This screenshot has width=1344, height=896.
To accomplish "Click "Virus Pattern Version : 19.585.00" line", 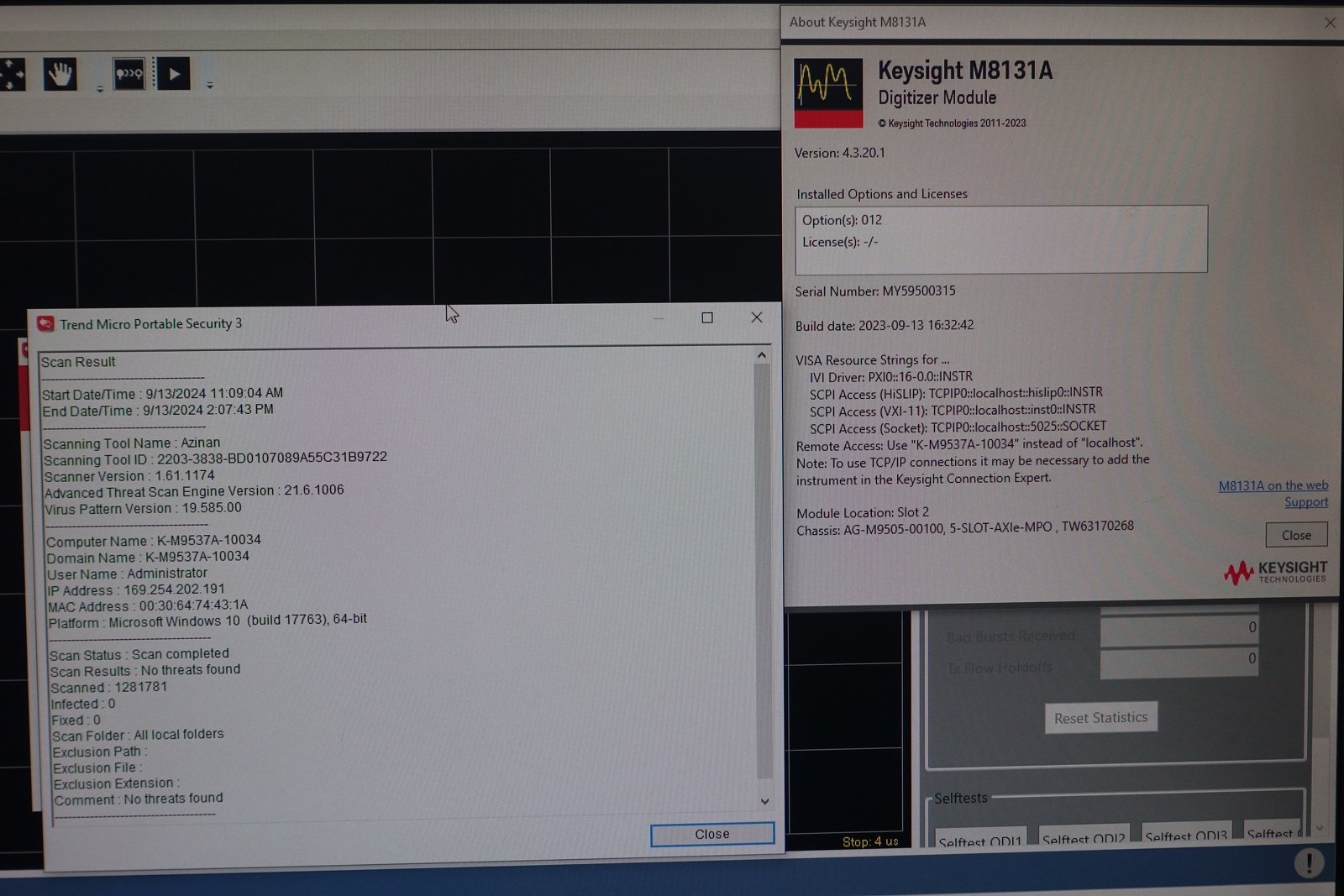I will click(x=143, y=508).
